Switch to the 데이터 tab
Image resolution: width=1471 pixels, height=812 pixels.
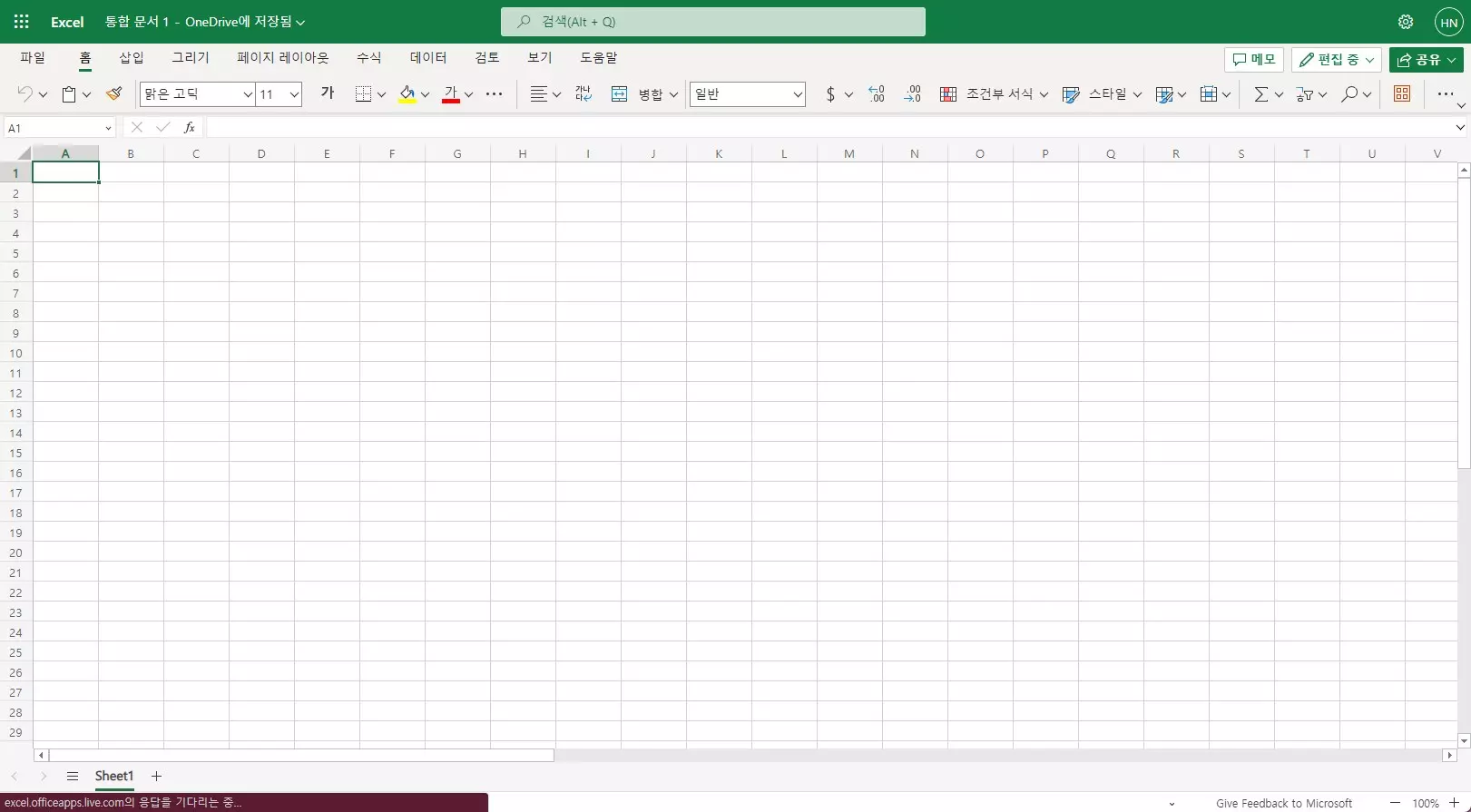[x=428, y=58]
